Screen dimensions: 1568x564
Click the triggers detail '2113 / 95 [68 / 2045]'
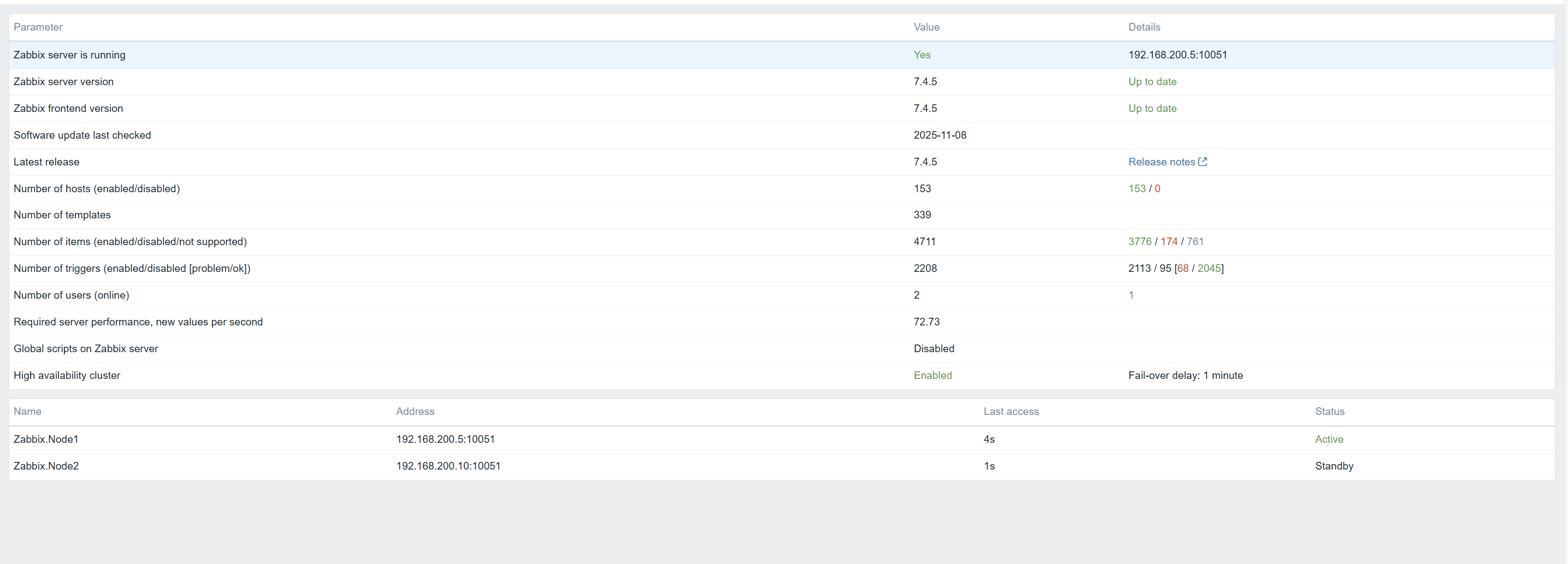point(1176,268)
